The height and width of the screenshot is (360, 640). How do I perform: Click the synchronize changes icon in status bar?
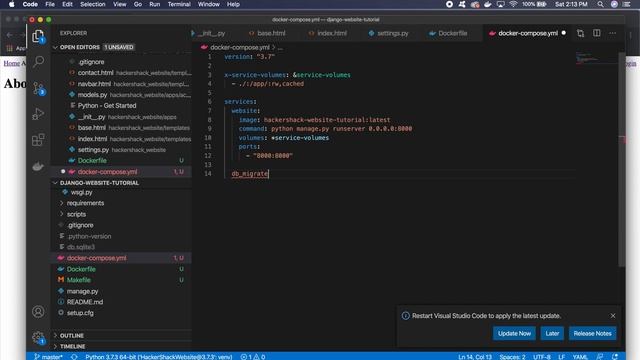(74, 357)
